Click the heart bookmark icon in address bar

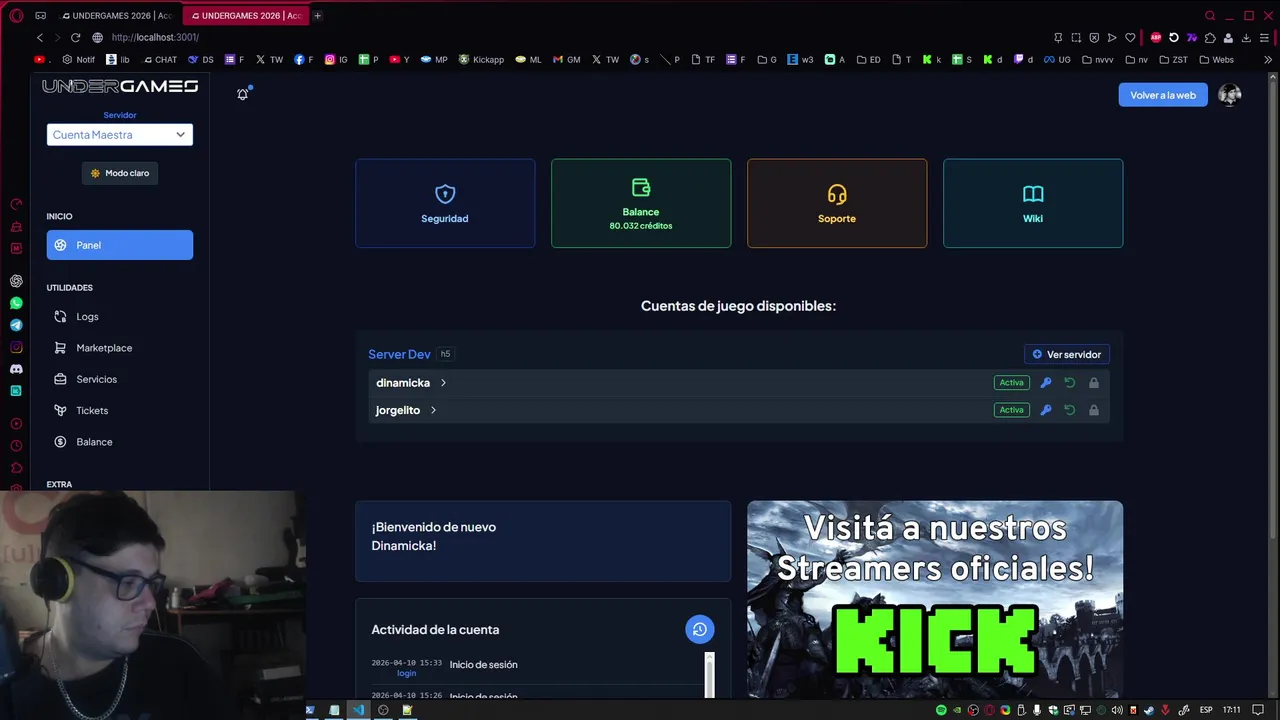point(1130,38)
